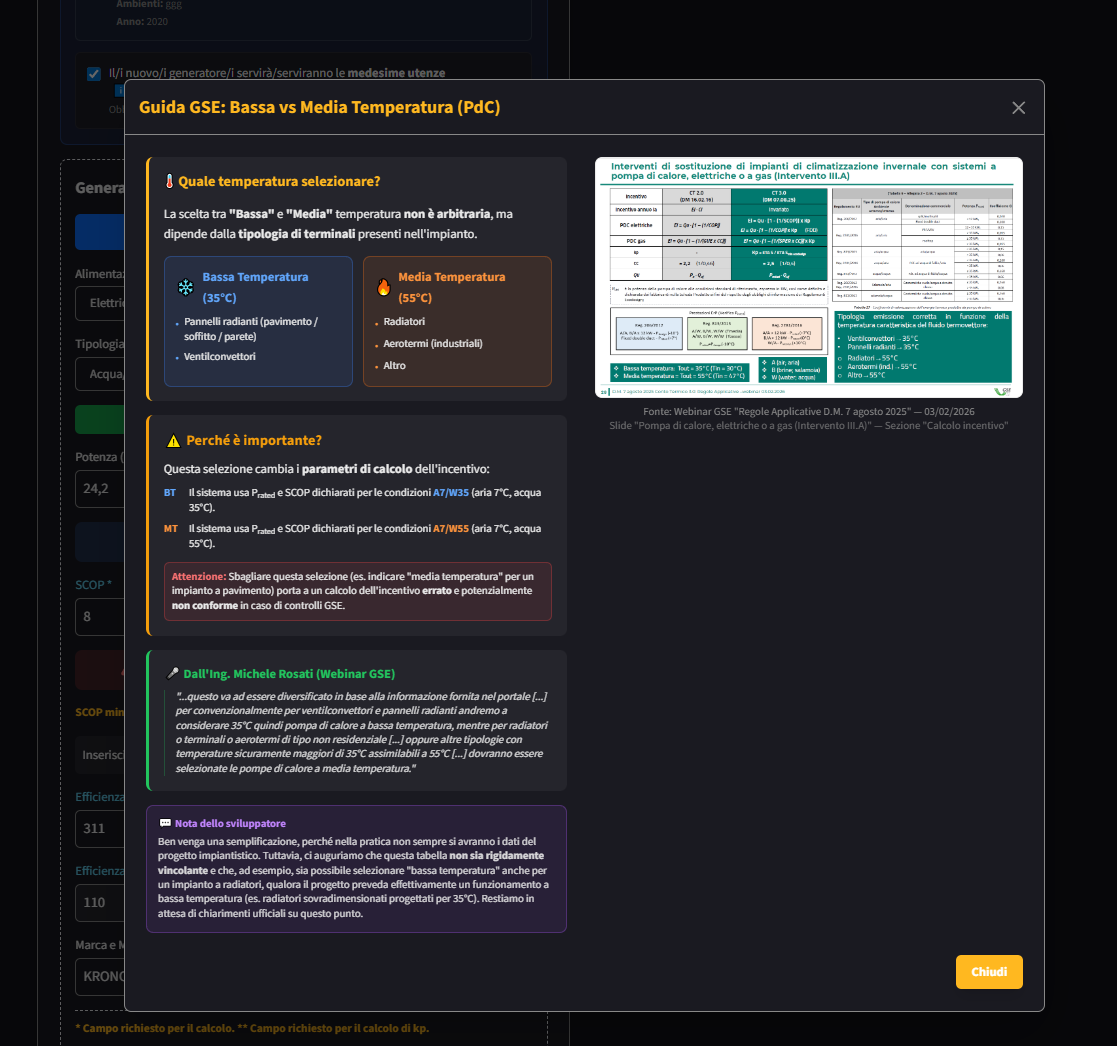Click the Potenza field containing 24,2
This screenshot has height=1046, width=1117.
coord(100,489)
